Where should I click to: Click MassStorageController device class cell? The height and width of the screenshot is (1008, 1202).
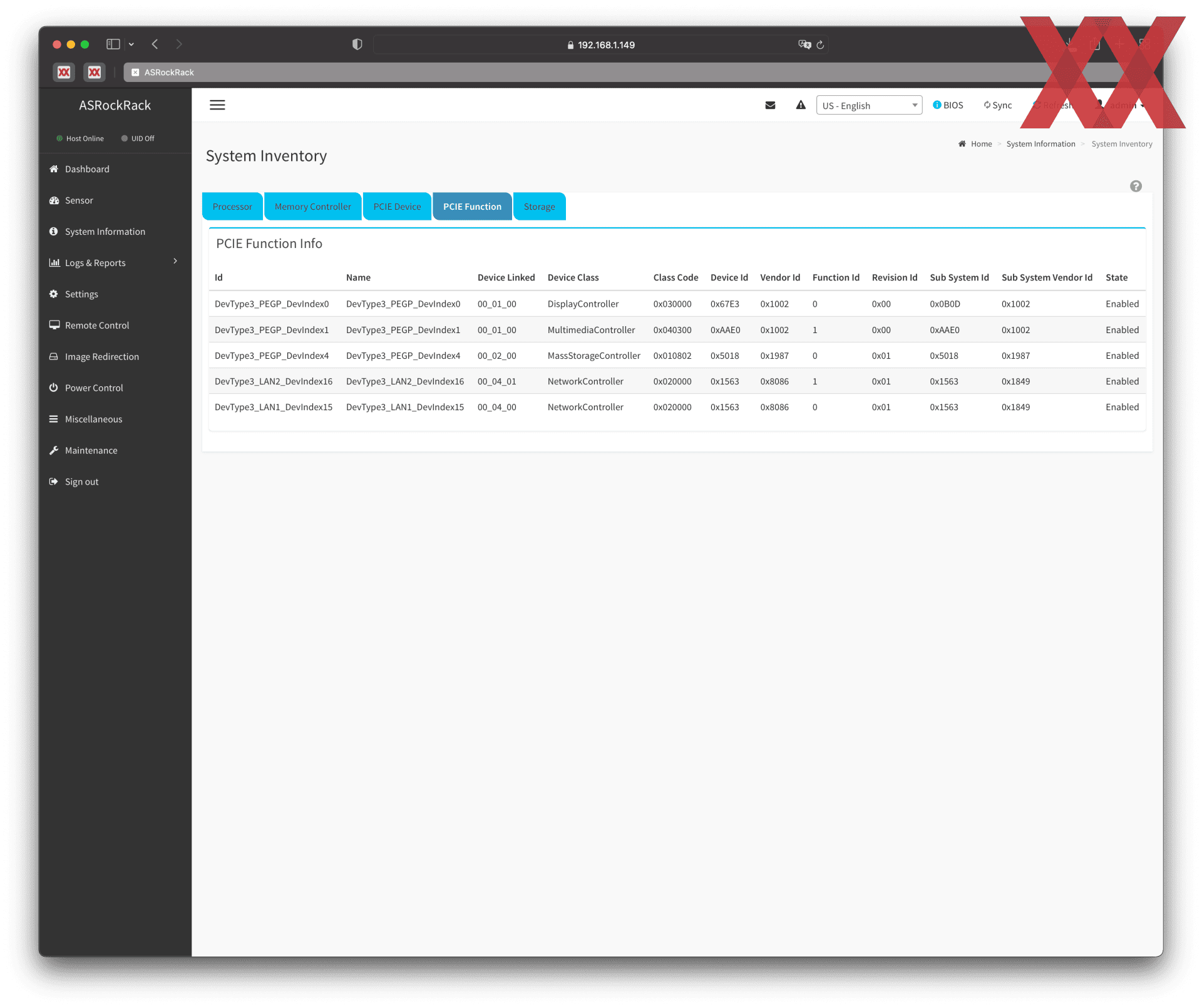pyautogui.click(x=593, y=356)
